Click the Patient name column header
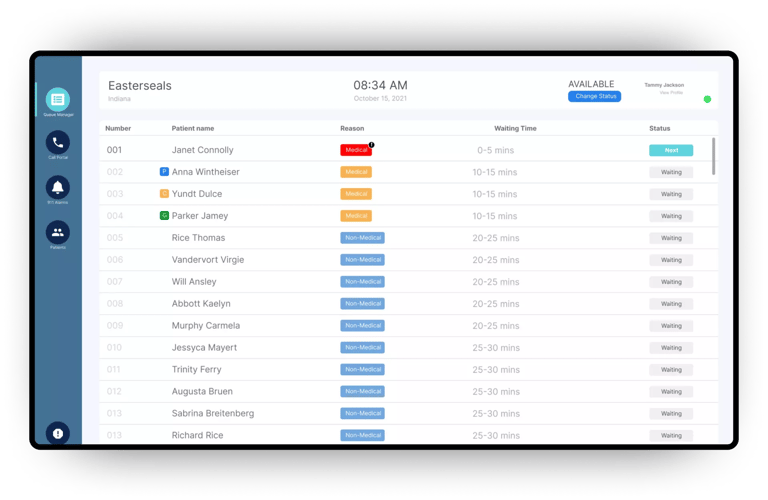This screenshot has height=500, width=768. click(x=192, y=128)
